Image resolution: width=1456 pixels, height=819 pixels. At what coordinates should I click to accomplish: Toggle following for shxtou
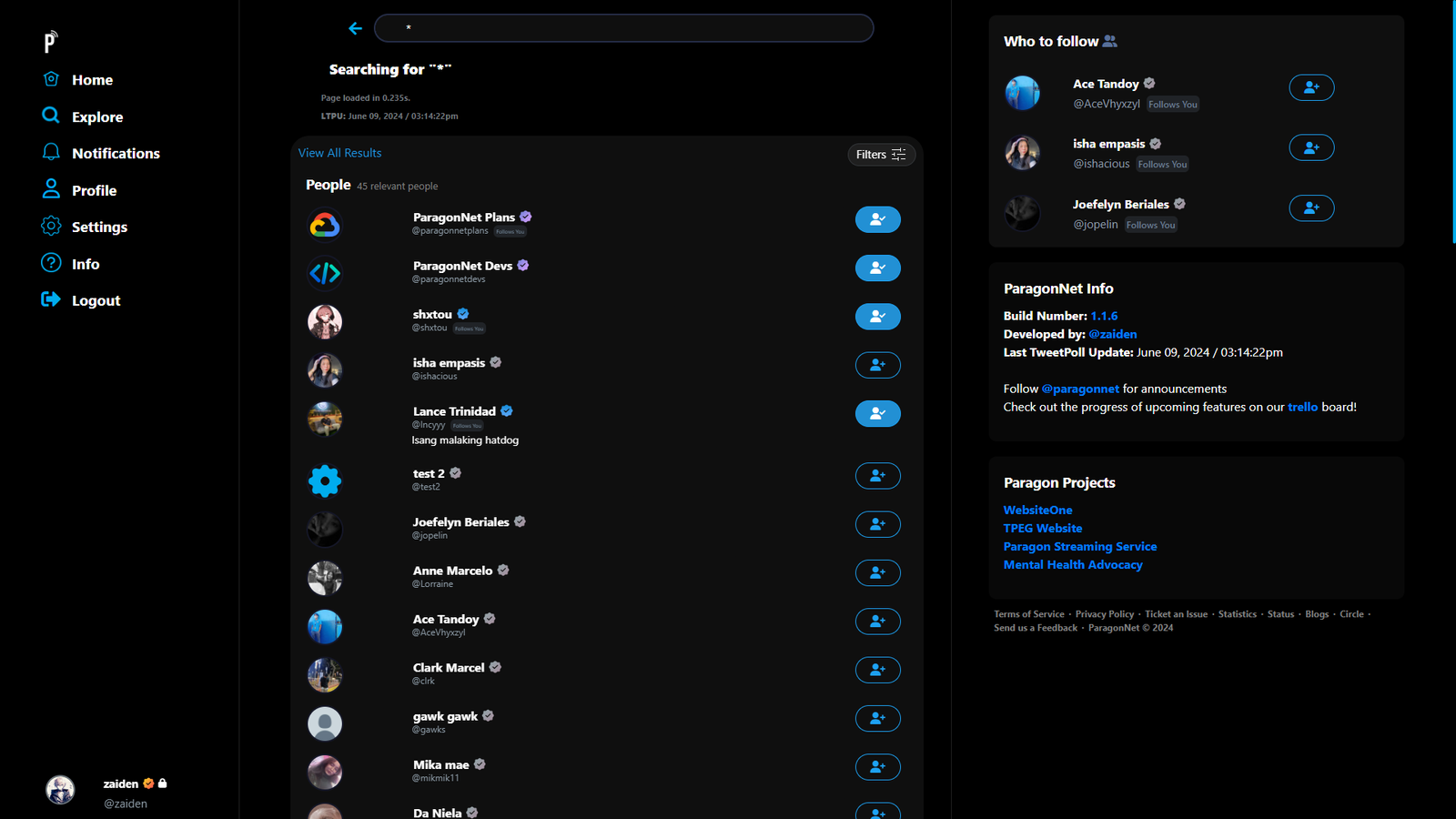coord(877,317)
